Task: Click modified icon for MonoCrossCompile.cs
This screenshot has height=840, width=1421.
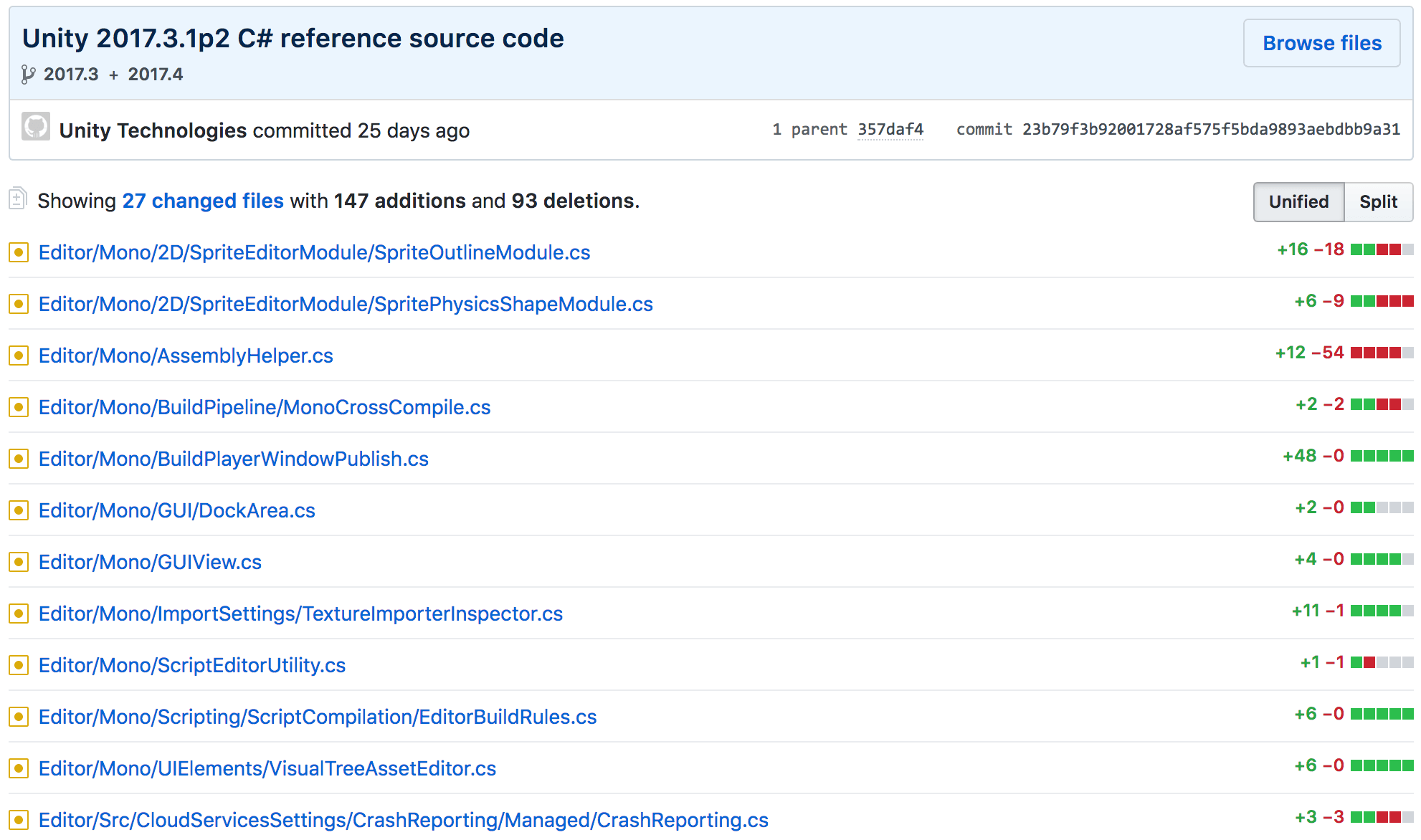Action: tap(19, 407)
